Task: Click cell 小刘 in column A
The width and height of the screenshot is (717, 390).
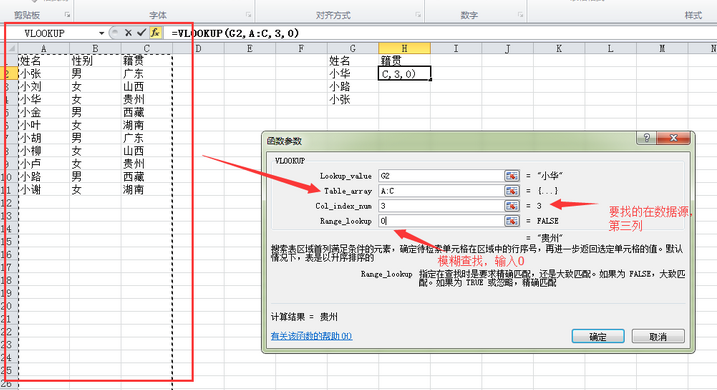Action: click(x=44, y=86)
